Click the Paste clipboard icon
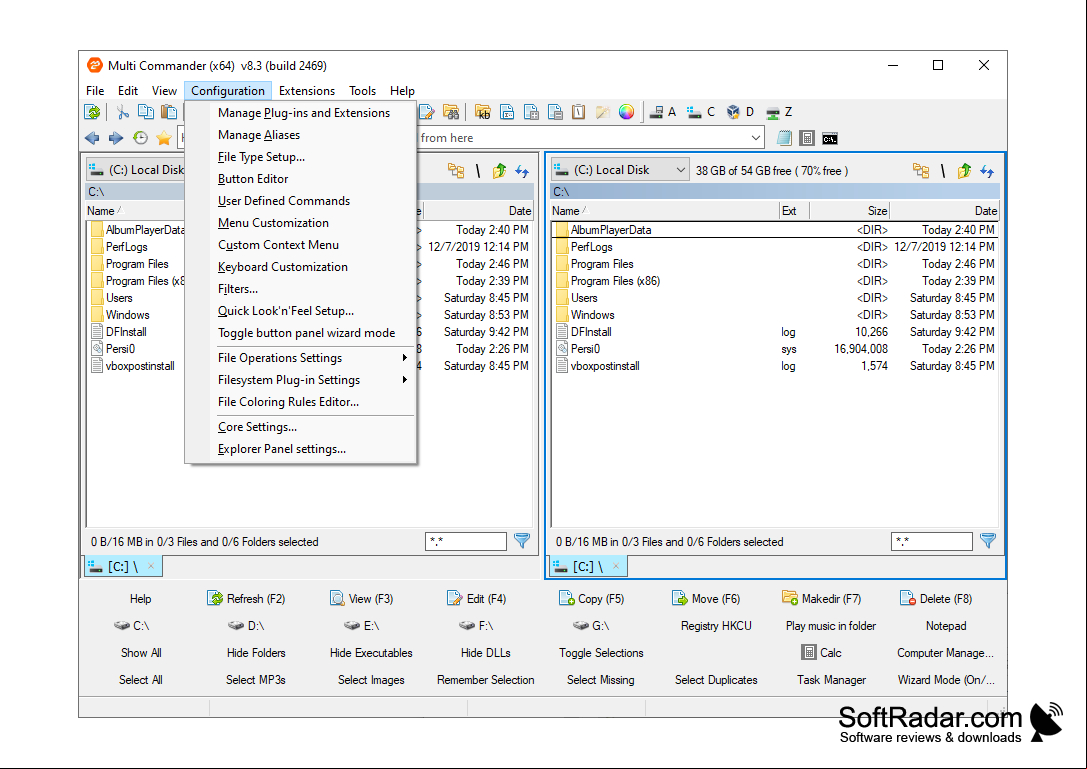 point(168,112)
